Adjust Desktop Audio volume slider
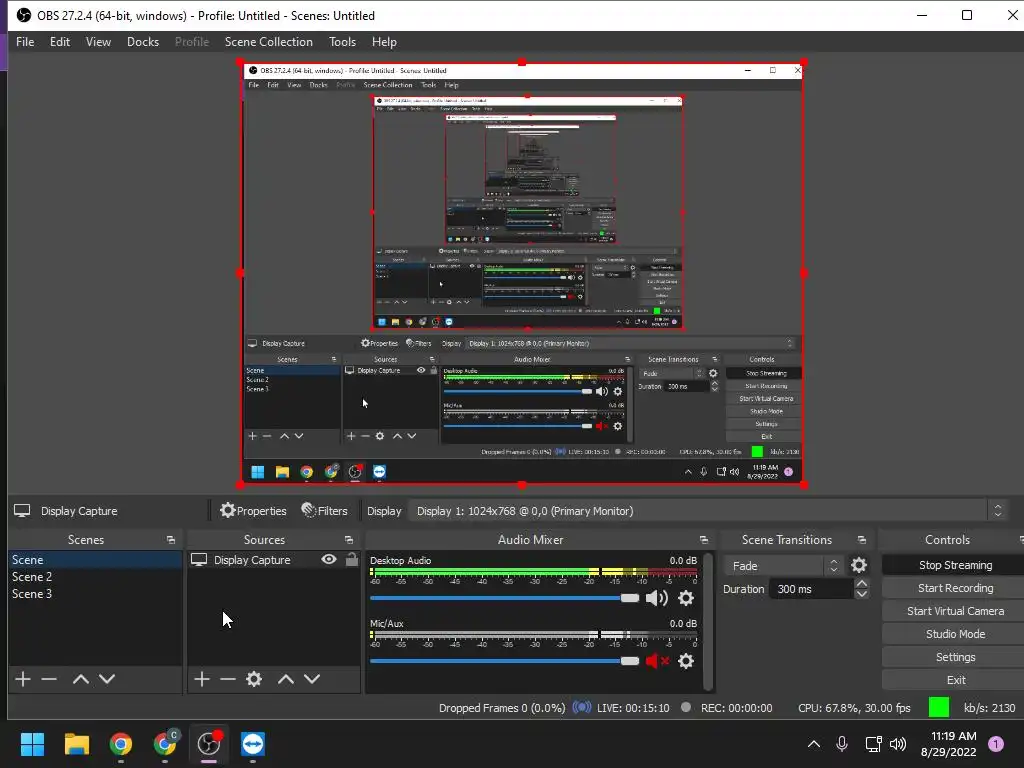This screenshot has width=1024, height=768. pyautogui.click(x=504, y=598)
